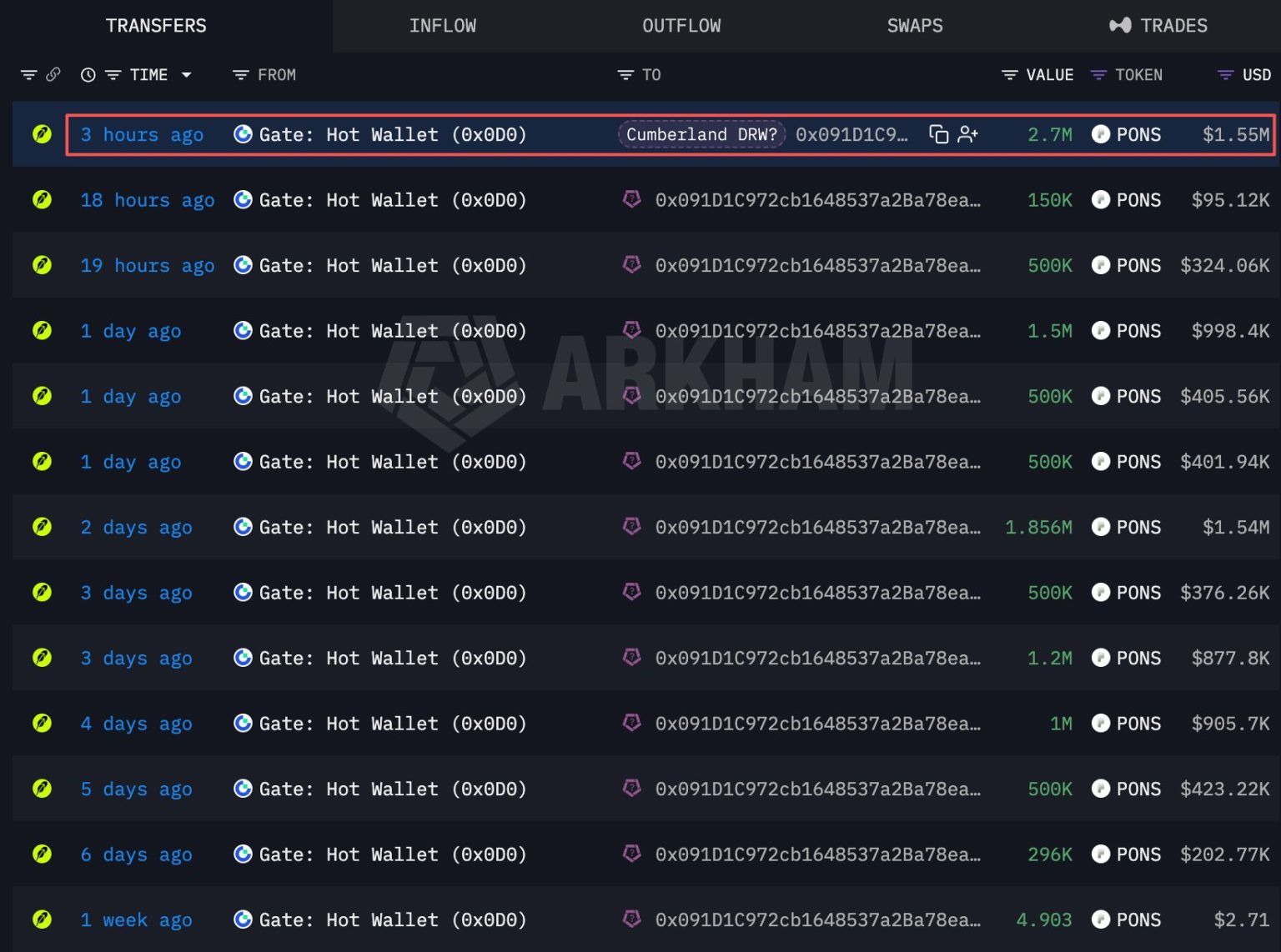Image resolution: width=1281 pixels, height=952 pixels.
Task: Open the 2 days ago transaction link
Action: coord(137,527)
